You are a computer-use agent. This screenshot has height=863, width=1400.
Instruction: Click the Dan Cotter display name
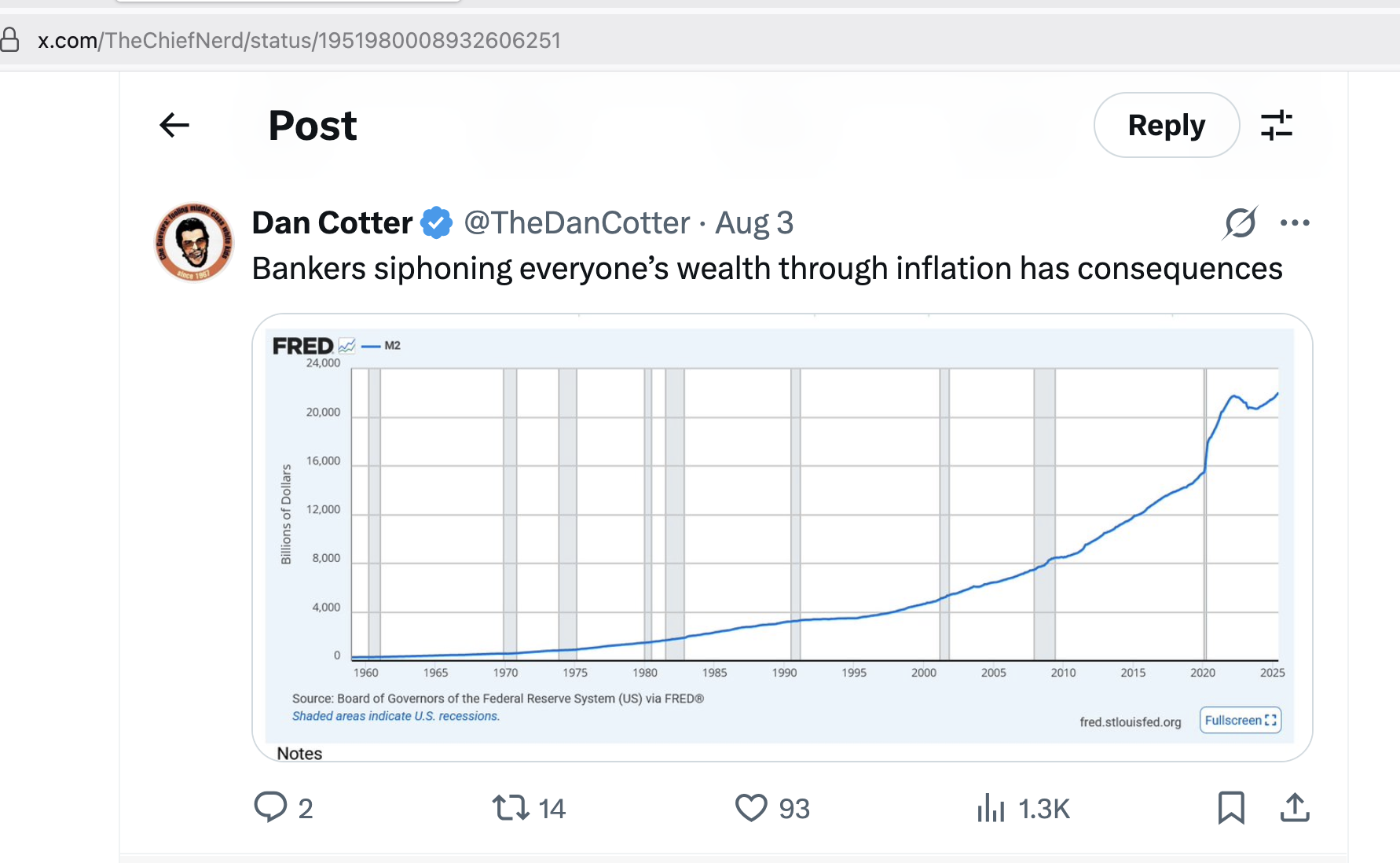click(x=332, y=223)
